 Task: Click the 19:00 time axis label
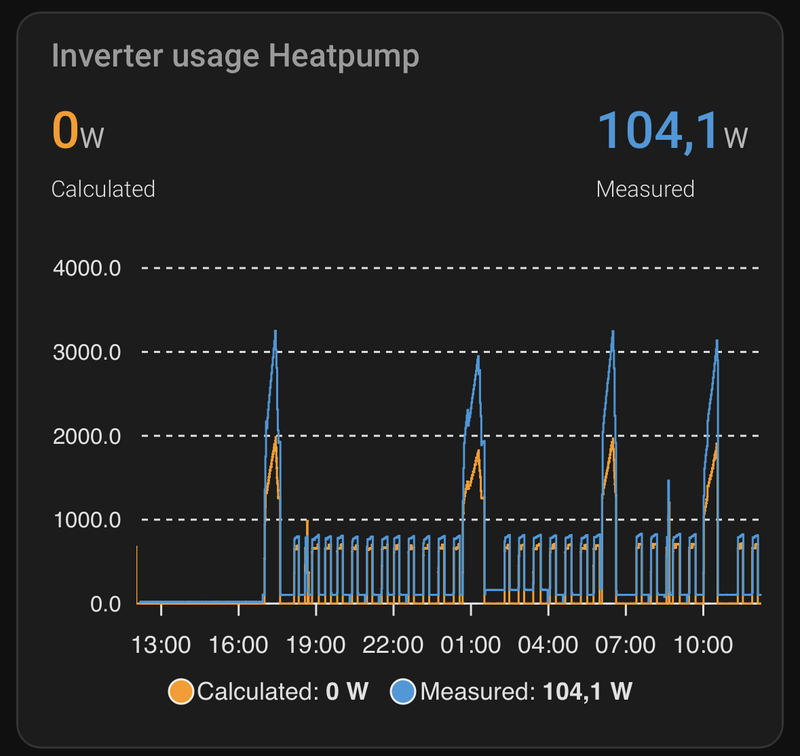[x=316, y=644]
